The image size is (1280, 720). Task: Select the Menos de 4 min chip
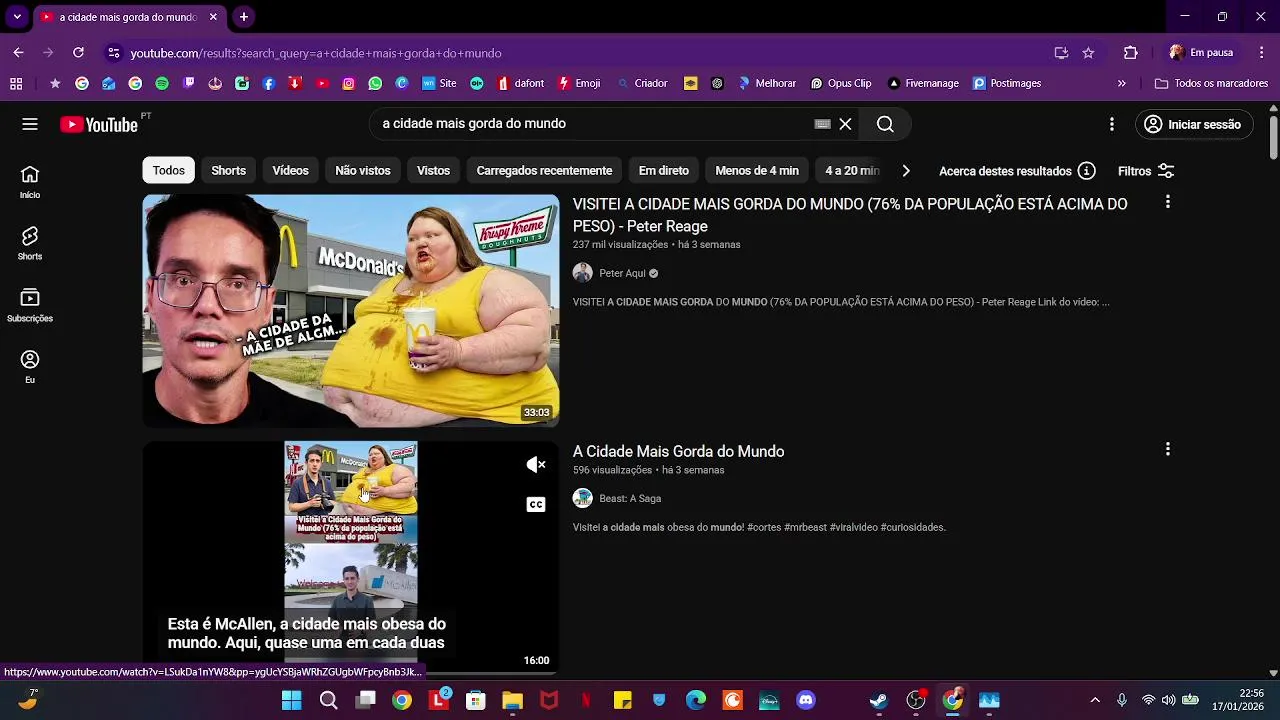[x=757, y=171]
